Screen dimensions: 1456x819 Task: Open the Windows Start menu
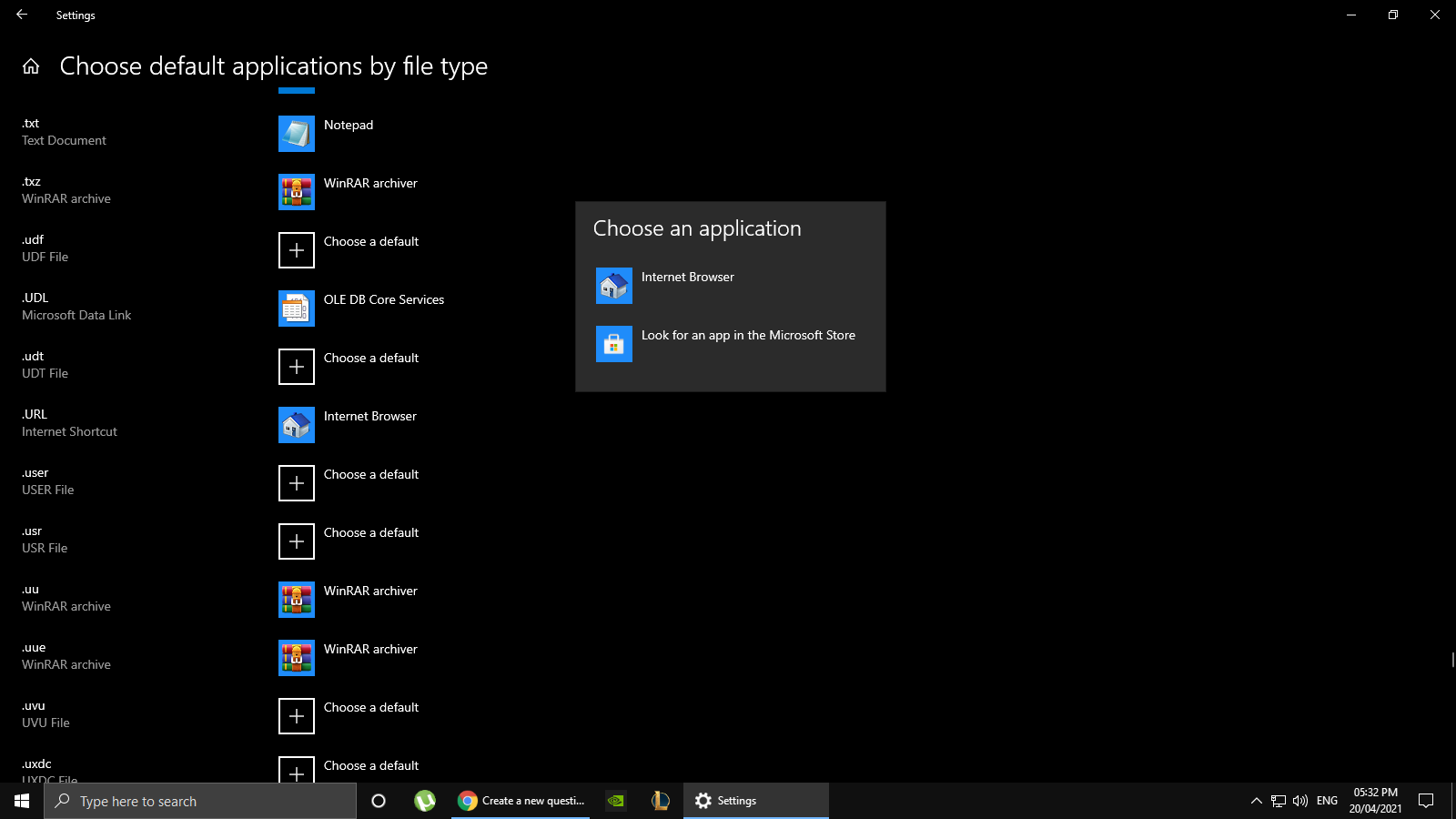(22, 801)
